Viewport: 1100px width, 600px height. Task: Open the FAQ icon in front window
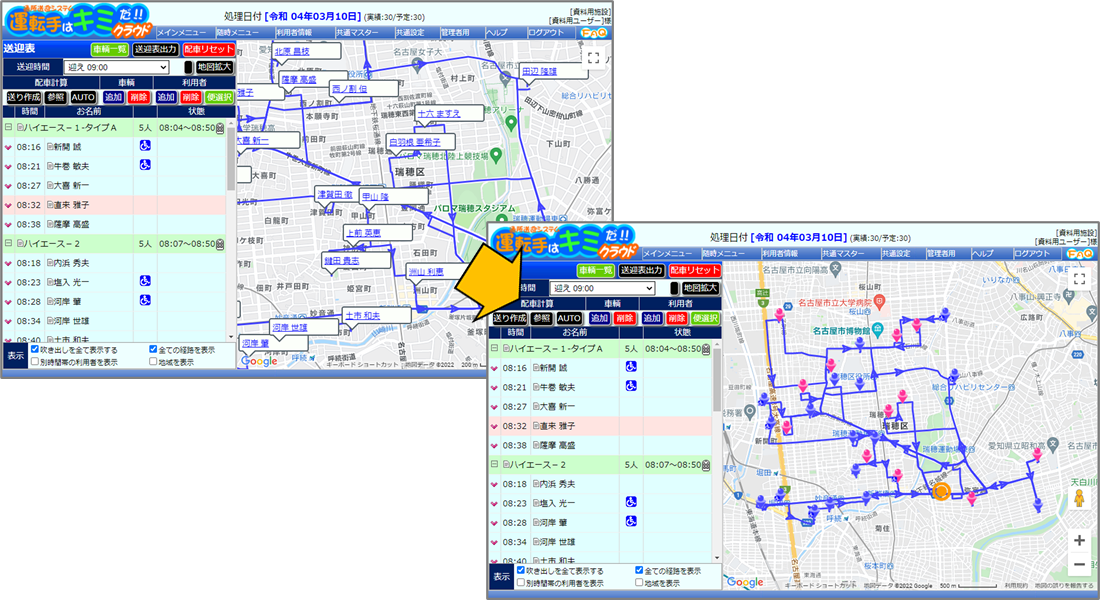coord(1080,254)
